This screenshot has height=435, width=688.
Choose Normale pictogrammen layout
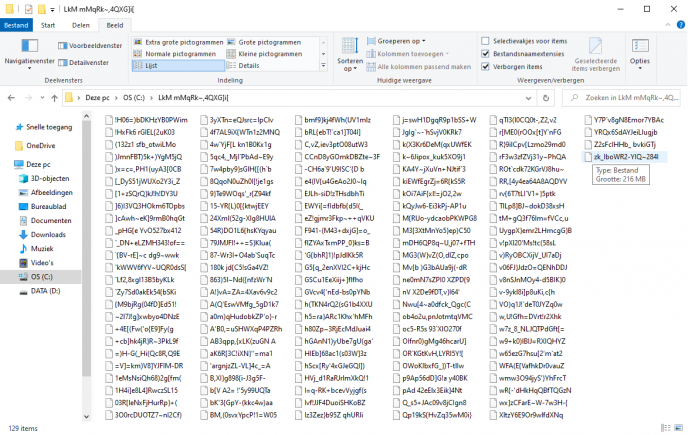tap(175, 54)
